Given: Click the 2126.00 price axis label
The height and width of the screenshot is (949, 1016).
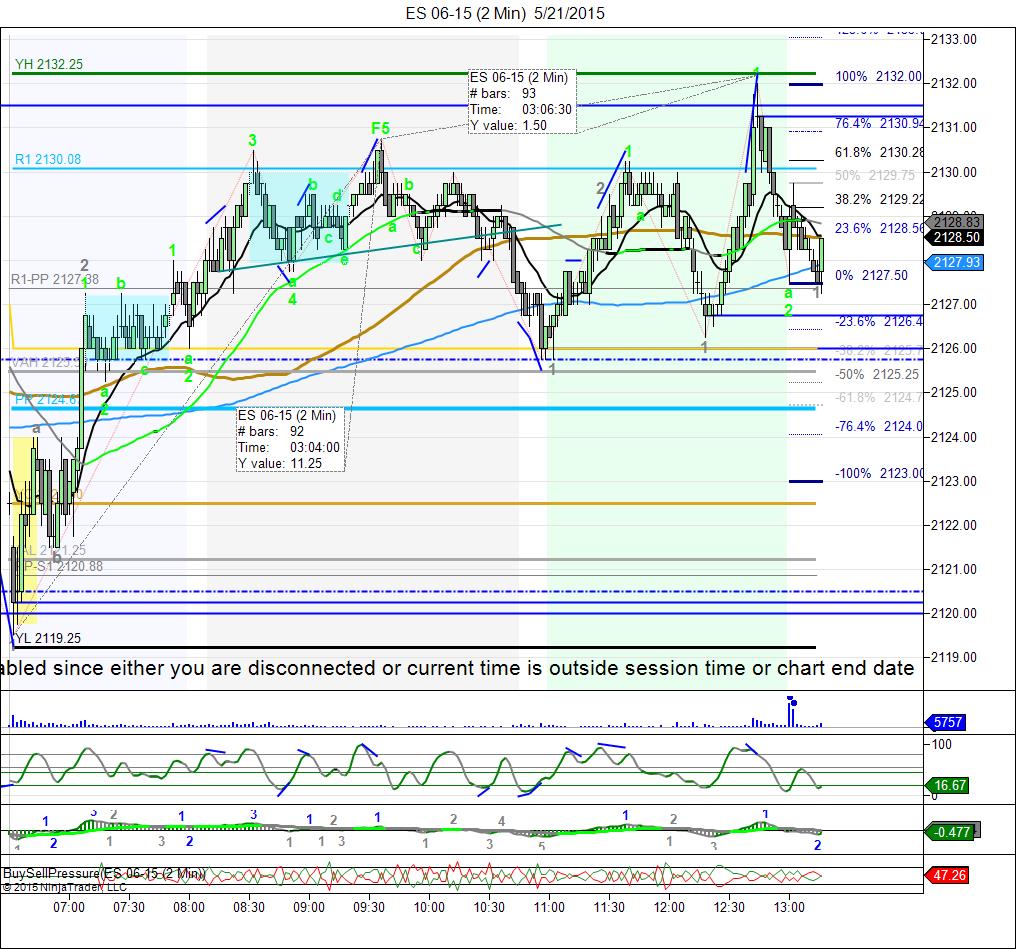Looking at the screenshot, I should 954,349.
